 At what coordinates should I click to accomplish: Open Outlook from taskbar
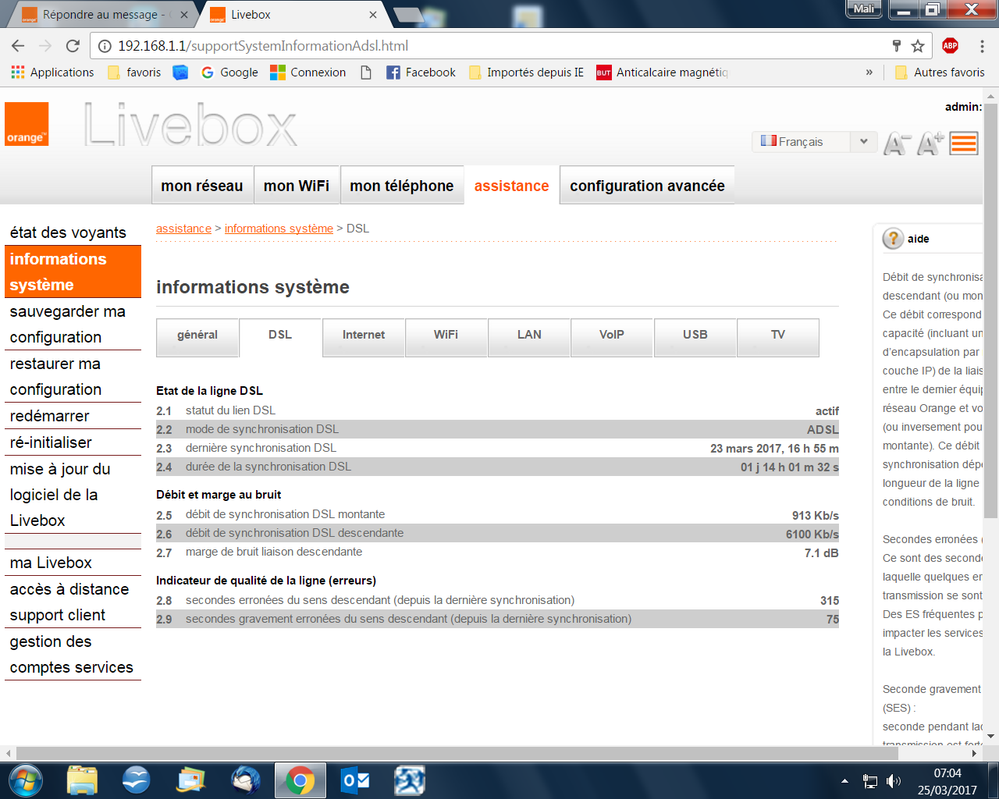(355, 781)
